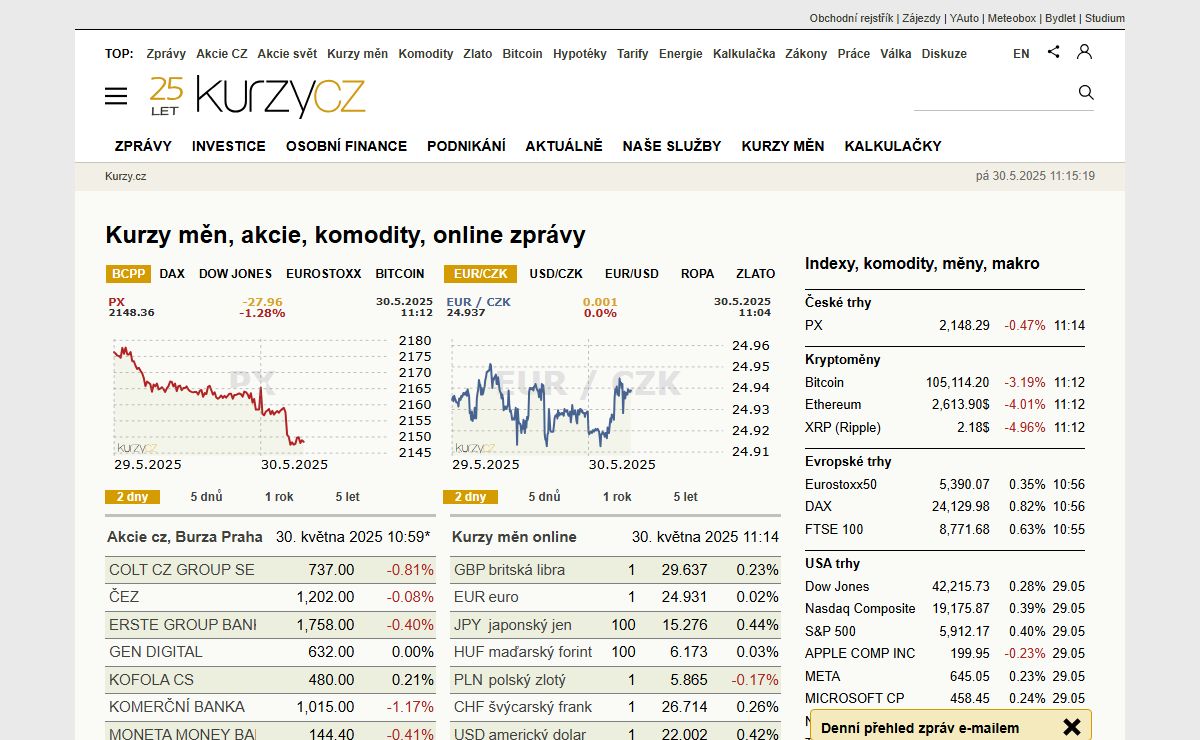The image size is (1200, 740).
Task: Open the České trhy section heading
Action: click(838, 302)
